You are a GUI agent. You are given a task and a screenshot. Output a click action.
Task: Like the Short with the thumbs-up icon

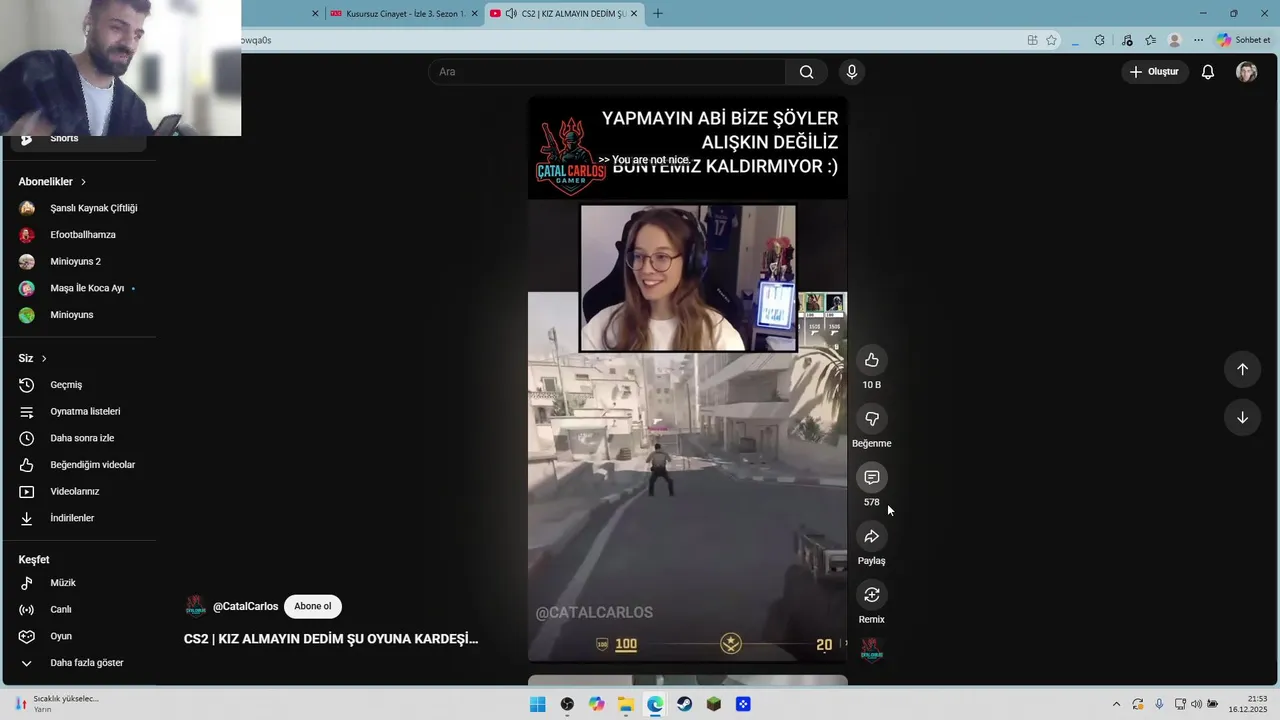coord(872,360)
